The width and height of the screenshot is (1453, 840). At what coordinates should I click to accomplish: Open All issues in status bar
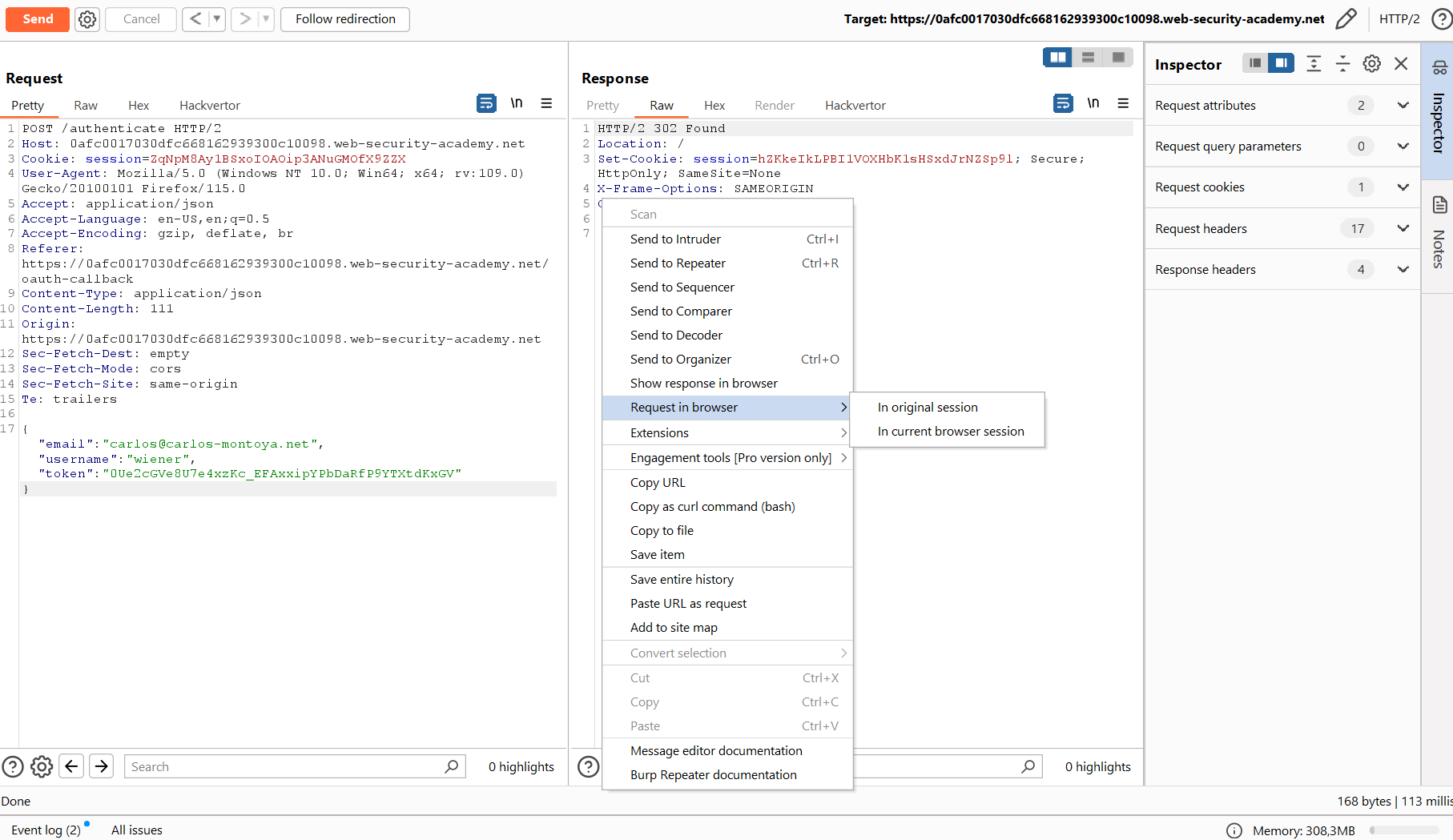pos(137,830)
